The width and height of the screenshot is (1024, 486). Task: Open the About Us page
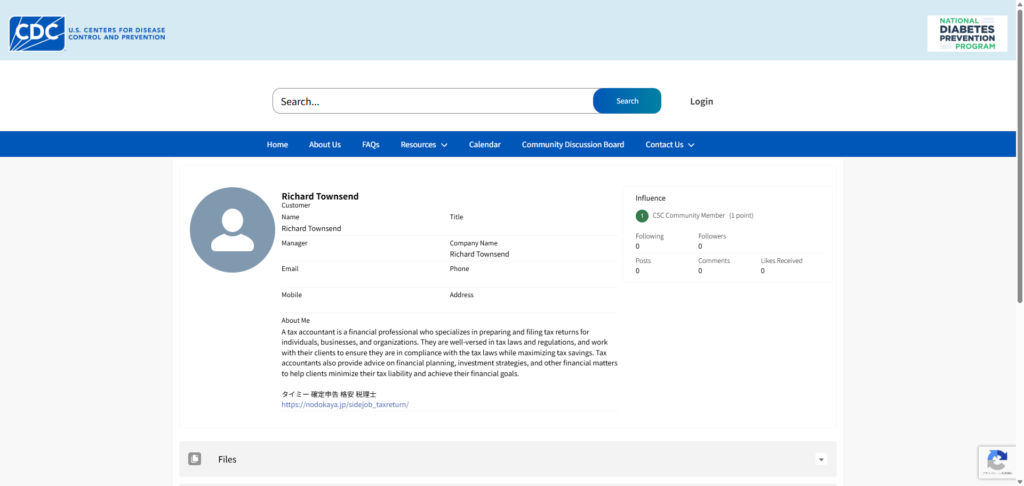coord(324,145)
